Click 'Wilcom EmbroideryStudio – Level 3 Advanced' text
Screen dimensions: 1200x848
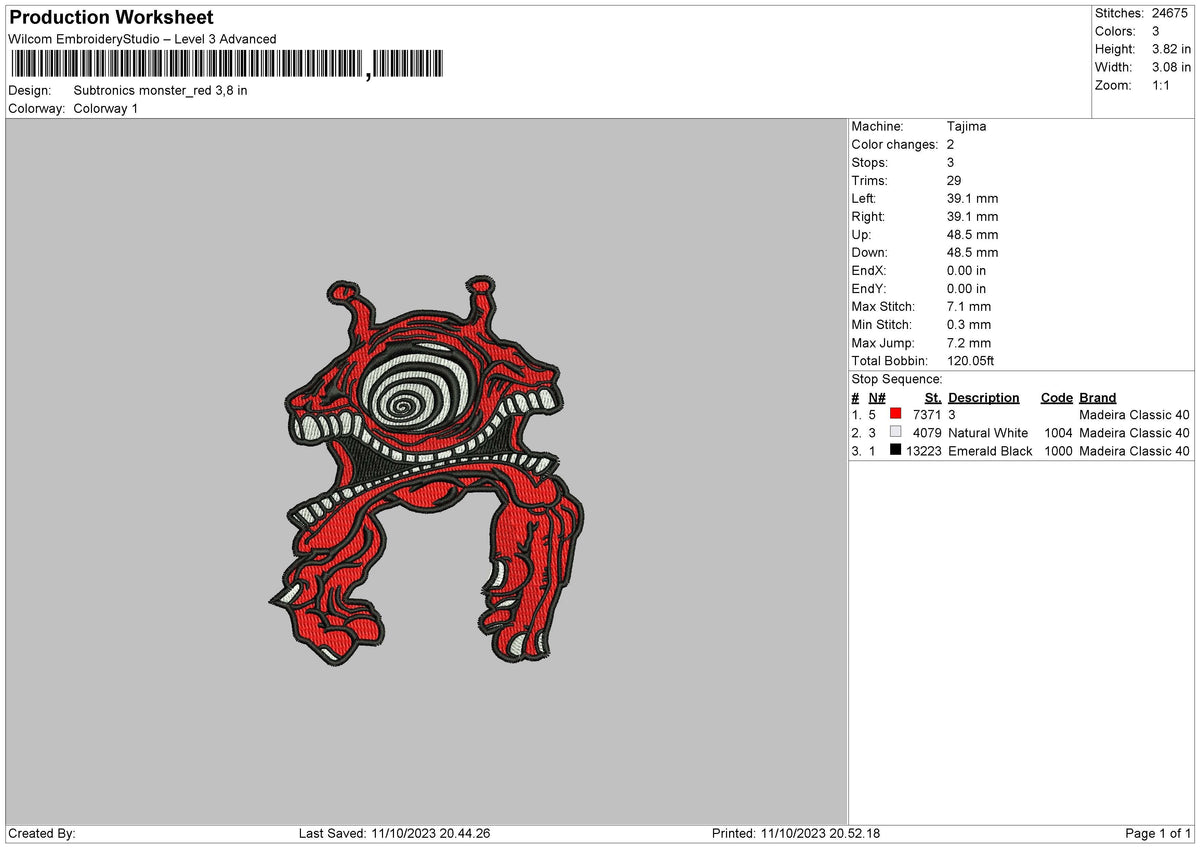click(142, 39)
